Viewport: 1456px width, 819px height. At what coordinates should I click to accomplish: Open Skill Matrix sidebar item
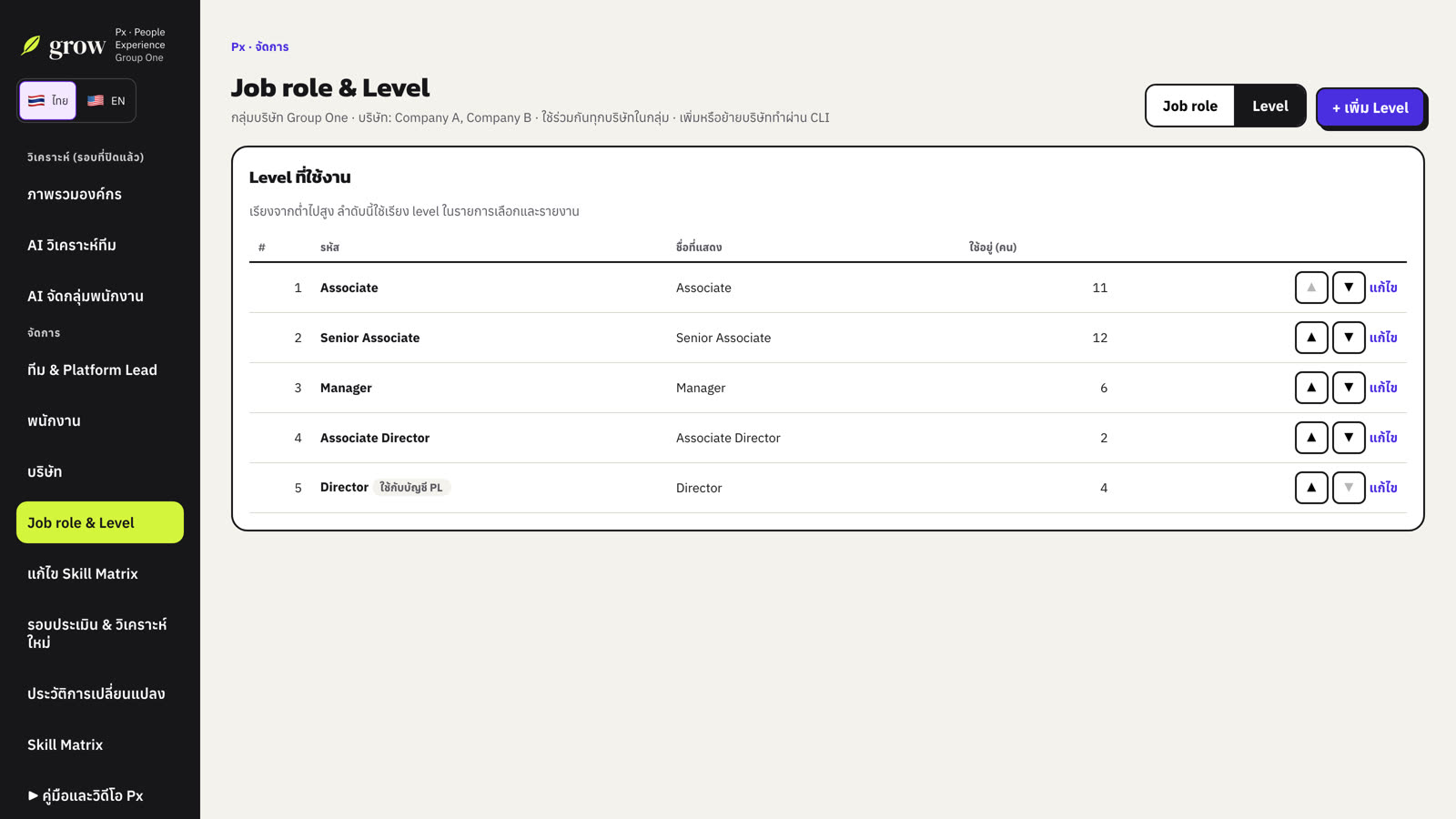100,744
